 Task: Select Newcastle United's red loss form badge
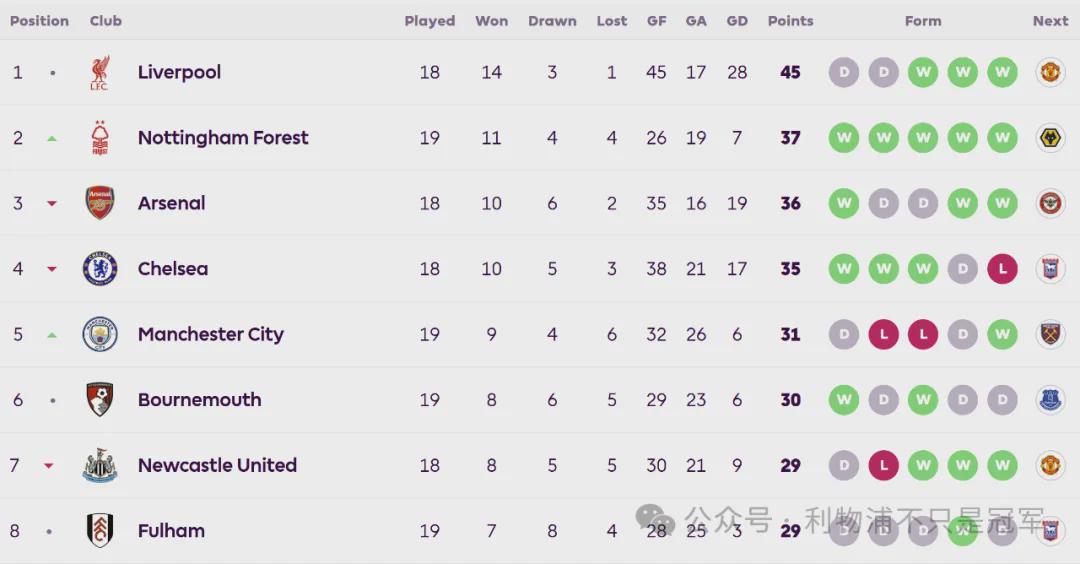[884, 466]
